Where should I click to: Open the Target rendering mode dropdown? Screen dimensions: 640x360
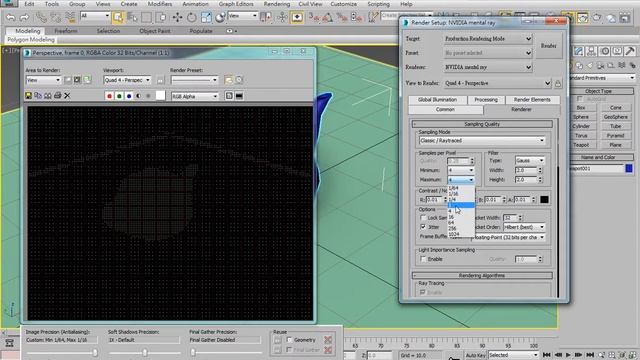tap(488, 39)
